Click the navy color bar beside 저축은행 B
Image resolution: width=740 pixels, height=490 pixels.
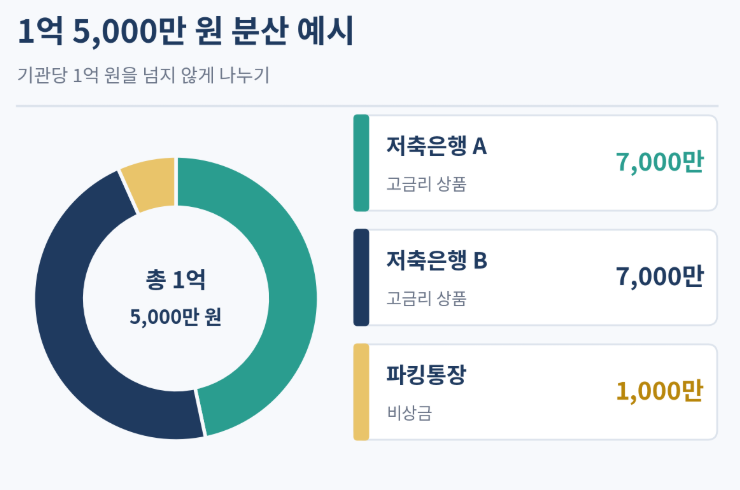[x=361, y=278]
